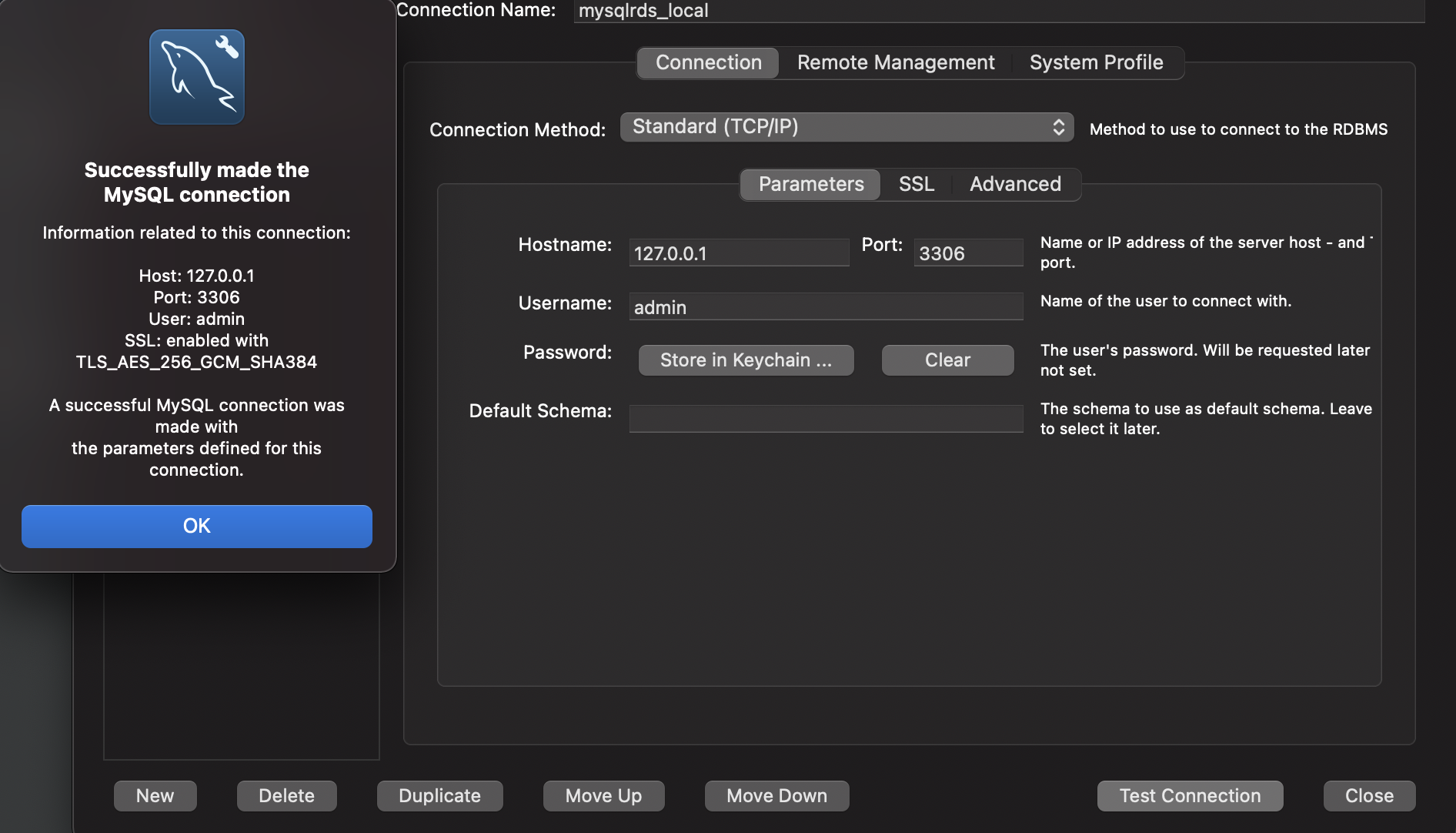Click the 'User: admin' line in dialog
Screen dimensions: 1456x833
[196, 319]
